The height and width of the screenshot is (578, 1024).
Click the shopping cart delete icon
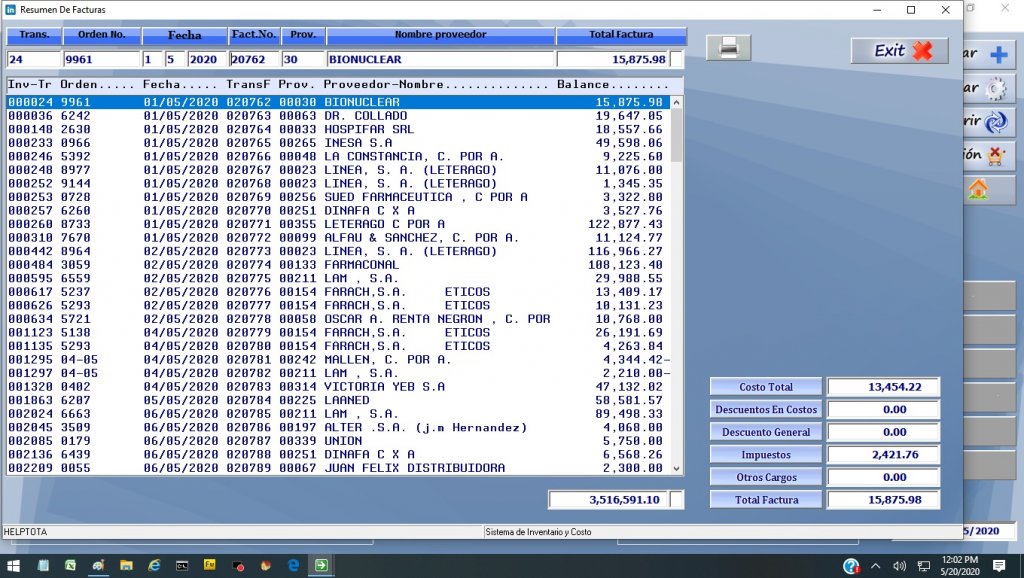click(x=996, y=155)
